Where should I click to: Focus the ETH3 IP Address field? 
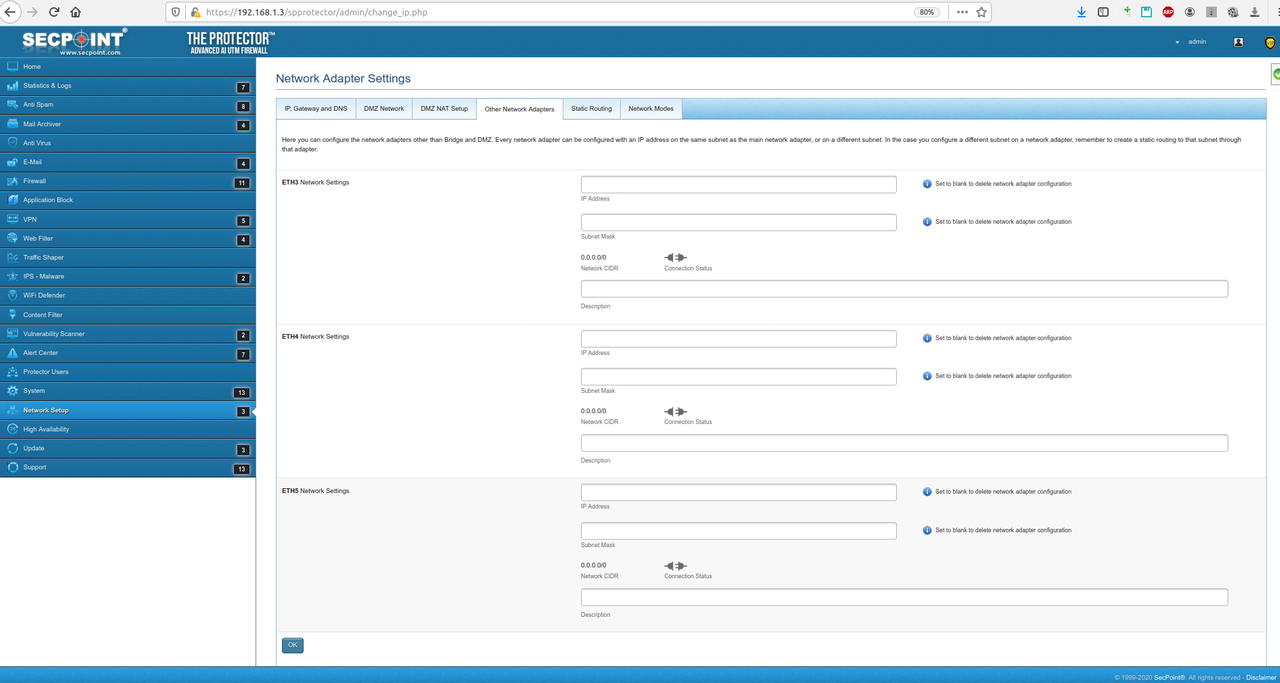(x=738, y=184)
